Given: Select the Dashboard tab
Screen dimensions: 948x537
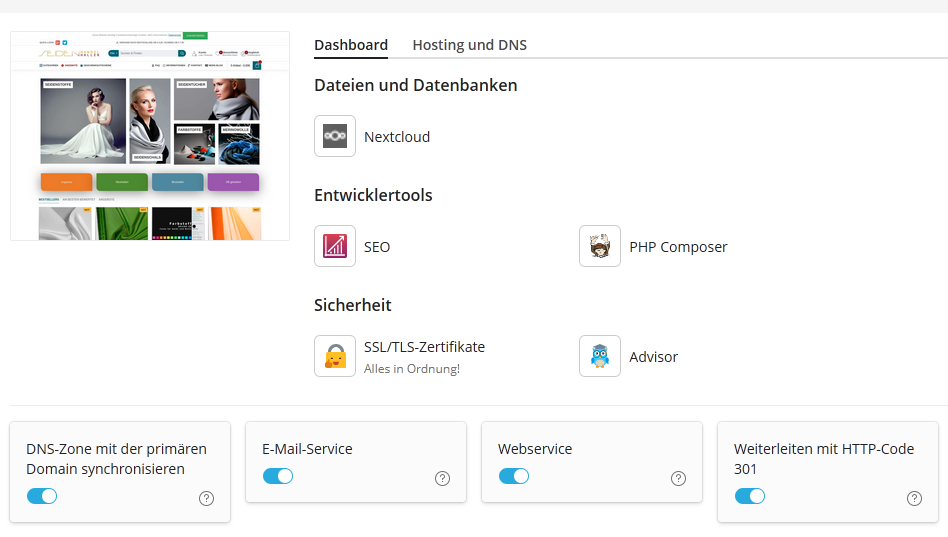Looking at the screenshot, I should coord(351,45).
